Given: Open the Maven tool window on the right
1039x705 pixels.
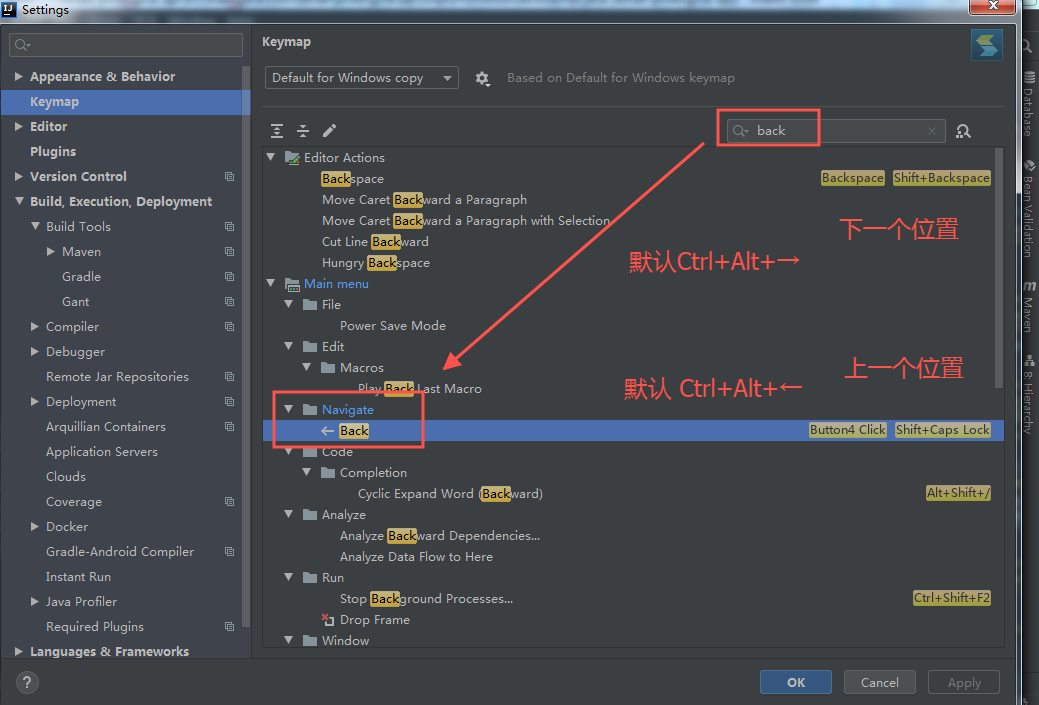Looking at the screenshot, I should 1031,305.
